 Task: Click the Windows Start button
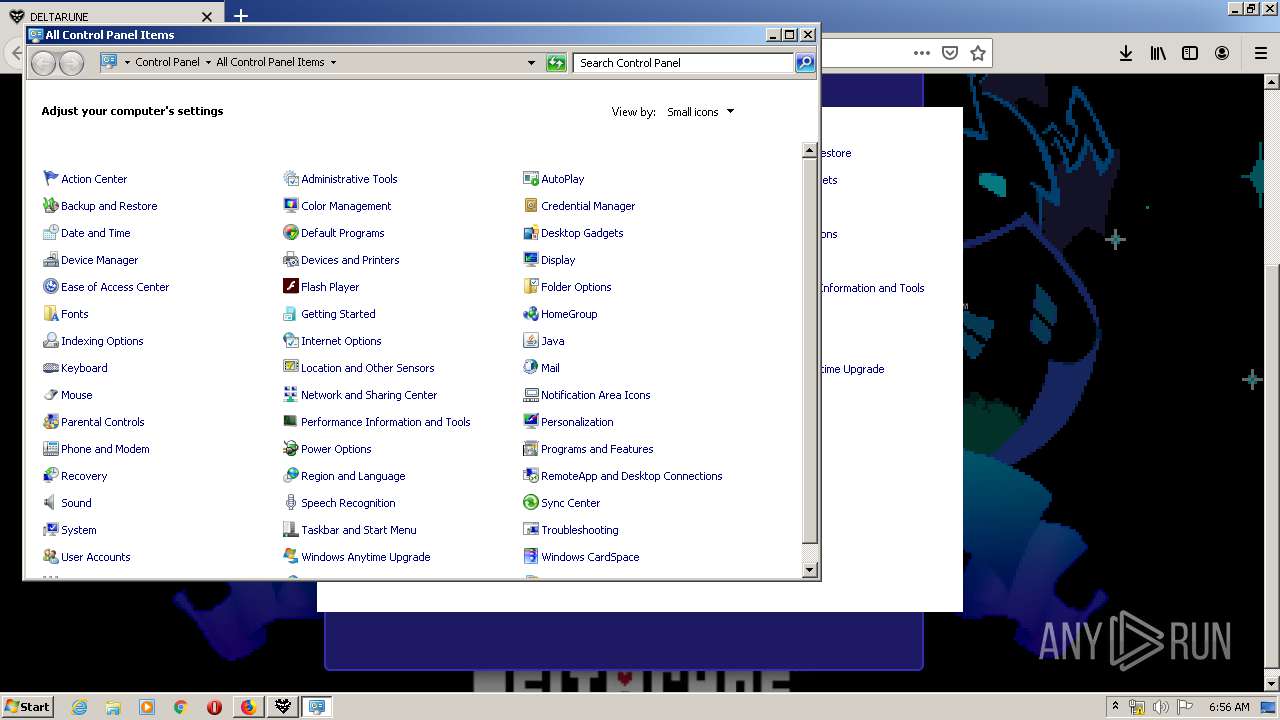[x=28, y=706]
